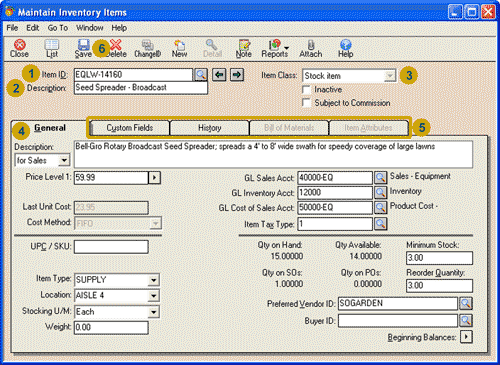Go to previous item with left arrow
The image size is (500, 365).
[219, 75]
